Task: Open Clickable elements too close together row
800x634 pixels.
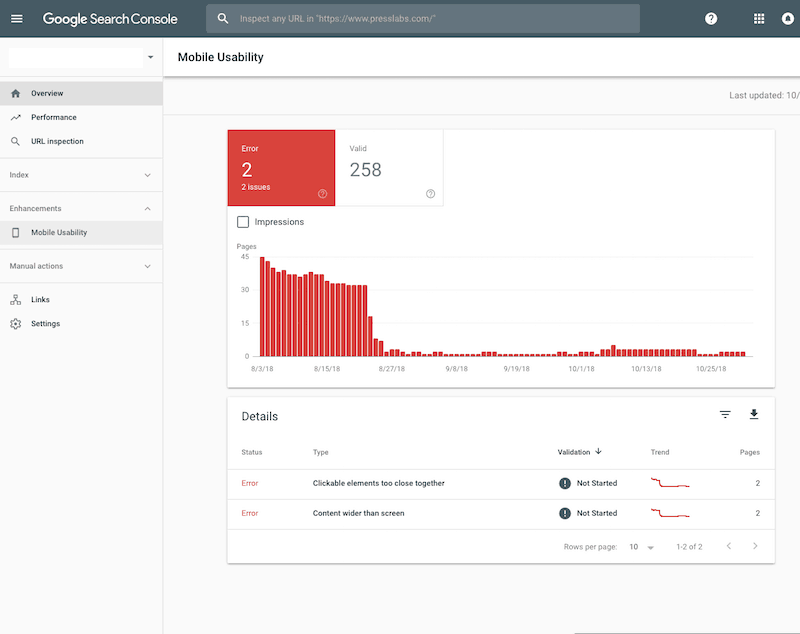Action: pyautogui.click(x=501, y=484)
